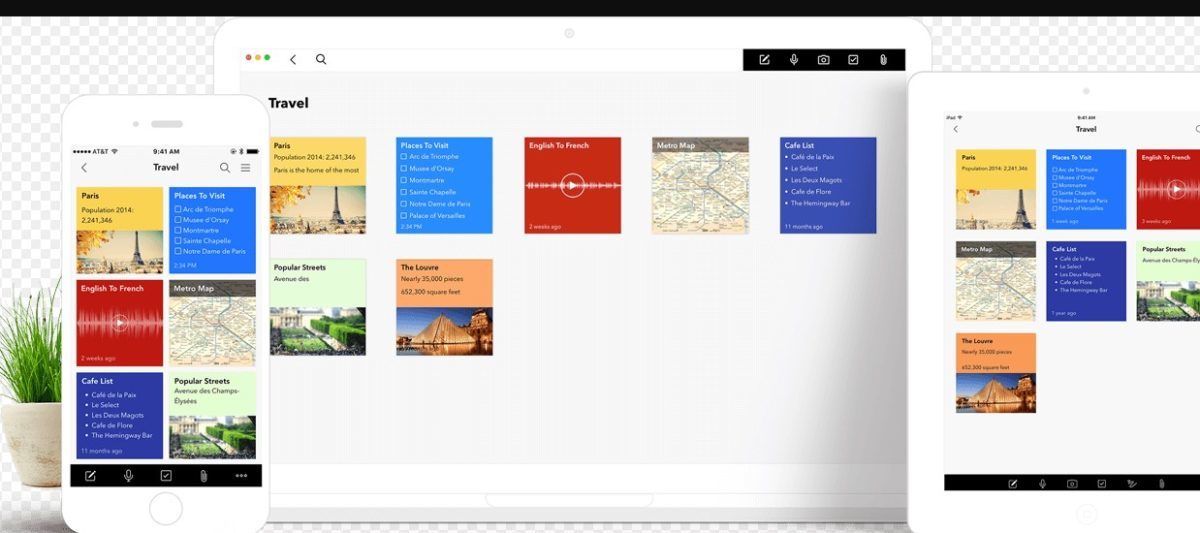Open Popular Streets note on phone
1200x533 pixels.
[212, 416]
